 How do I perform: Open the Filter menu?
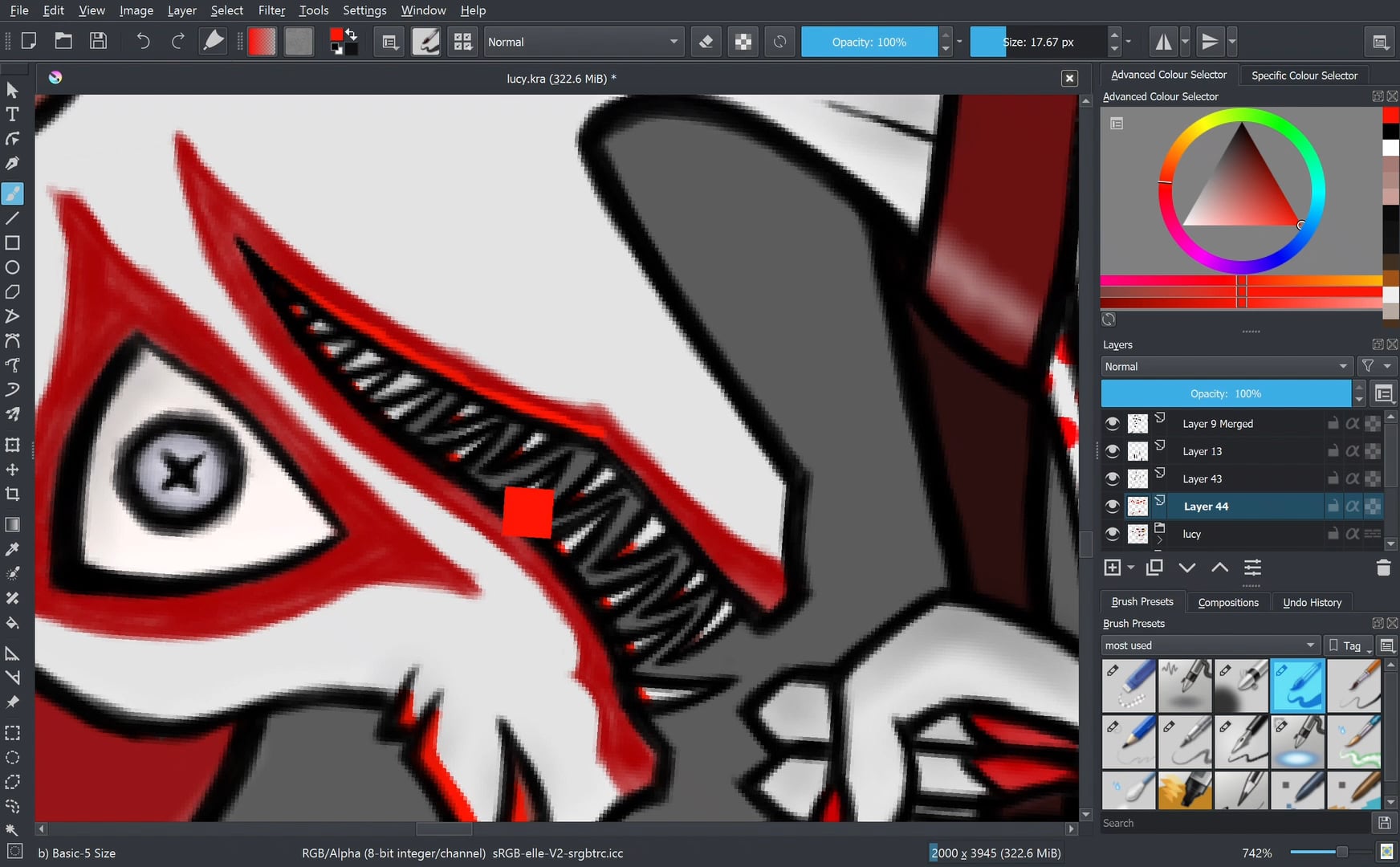pyautogui.click(x=271, y=10)
